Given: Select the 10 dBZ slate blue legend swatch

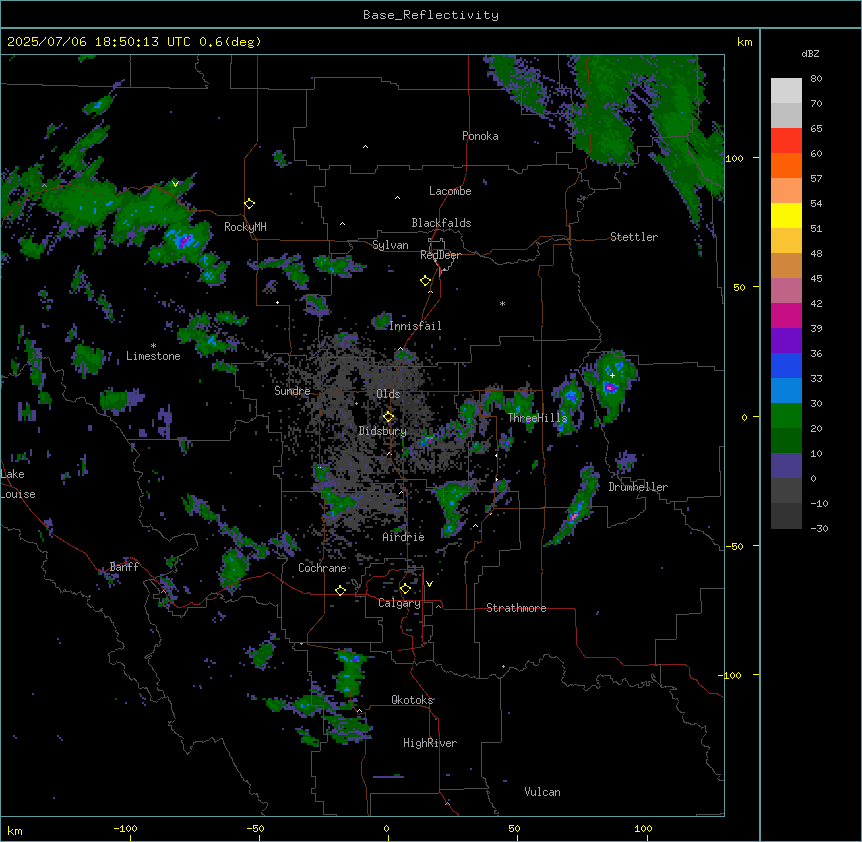Looking at the screenshot, I should tap(786, 466).
